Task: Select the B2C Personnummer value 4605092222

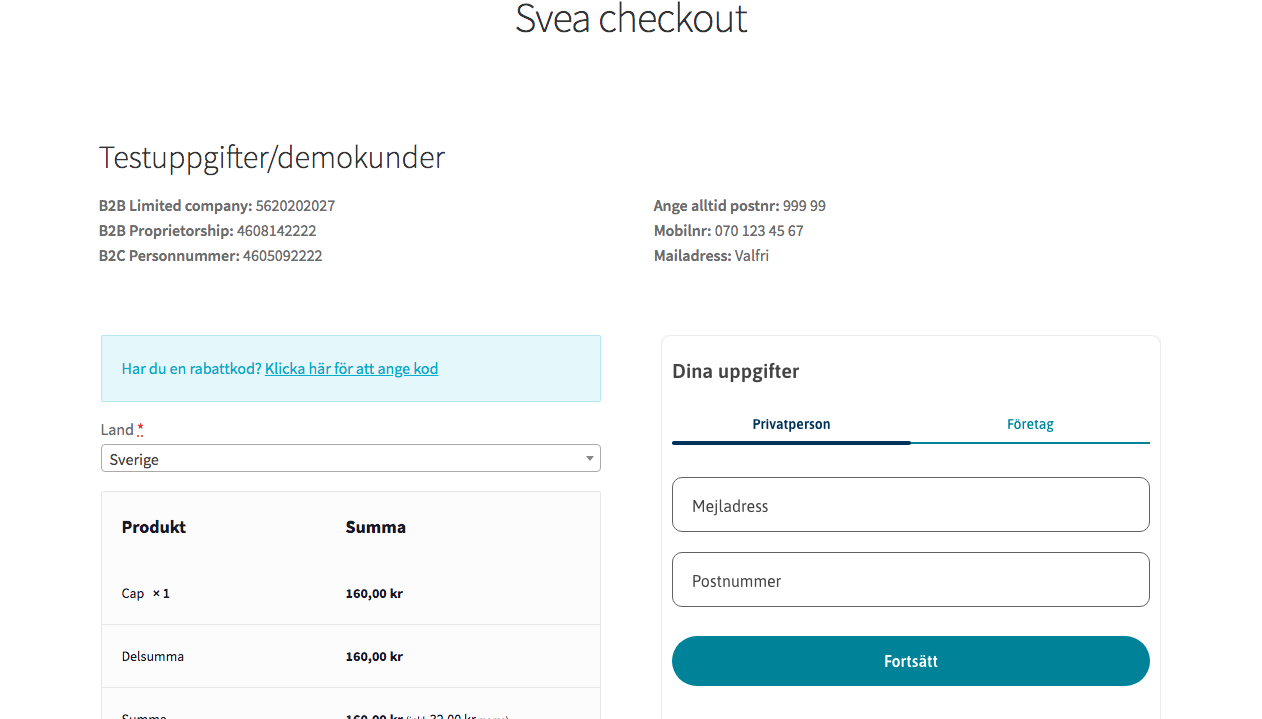Action: 283,255
